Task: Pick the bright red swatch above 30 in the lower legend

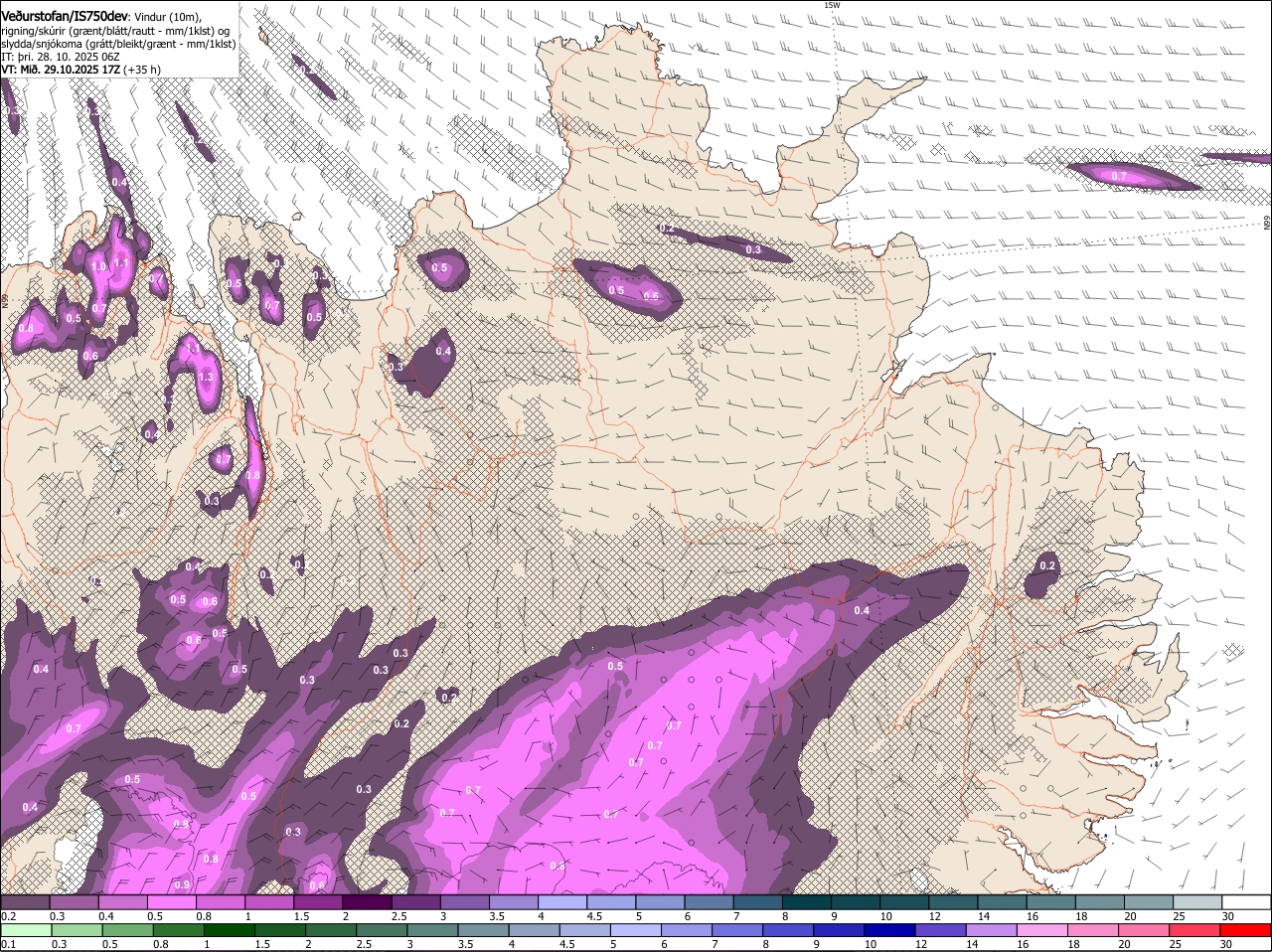Action: click(x=1246, y=931)
